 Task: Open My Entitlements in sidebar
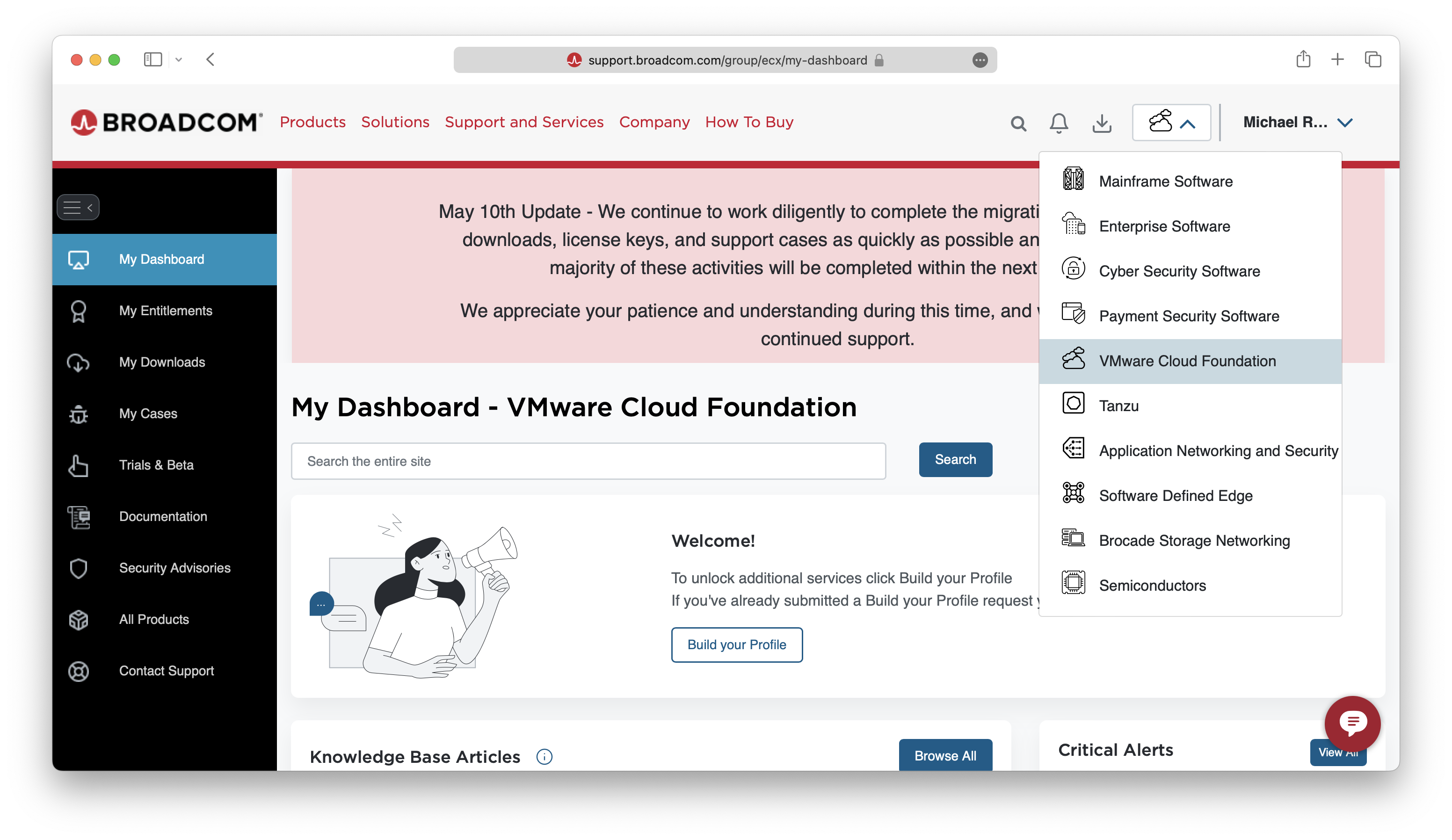[x=164, y=311]
